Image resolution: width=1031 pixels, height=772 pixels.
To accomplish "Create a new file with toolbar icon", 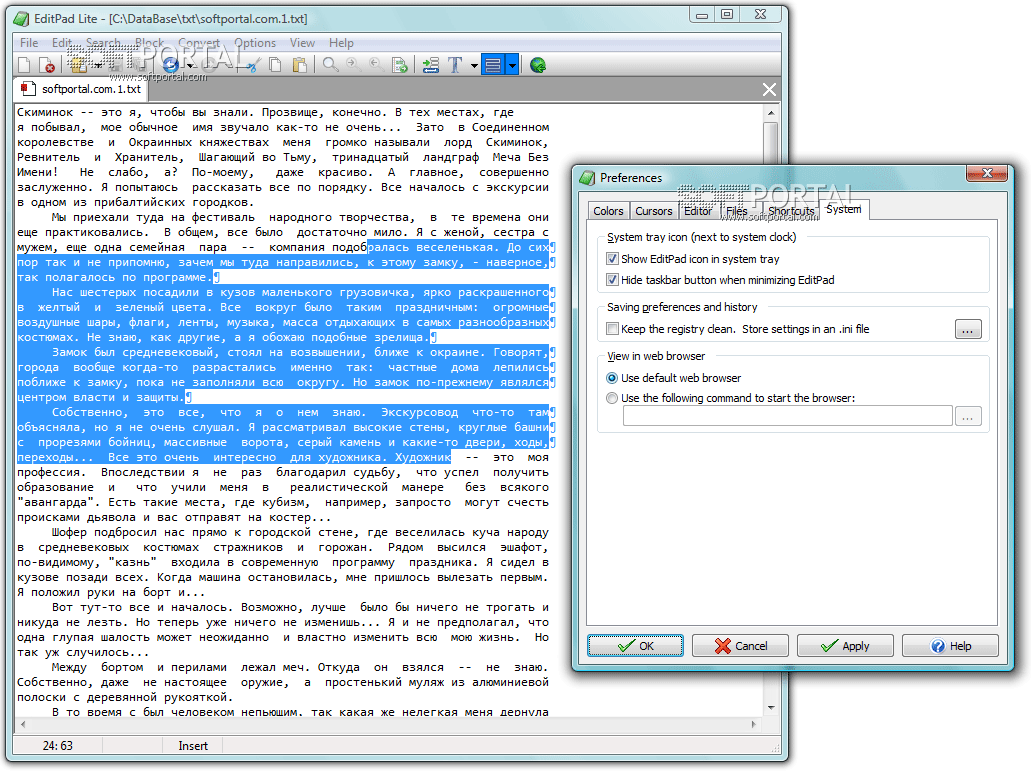I will coord(24,64).
